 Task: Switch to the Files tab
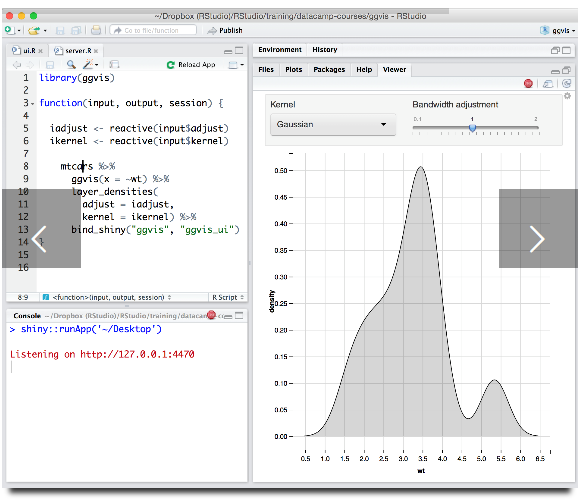tap(266, 70)
